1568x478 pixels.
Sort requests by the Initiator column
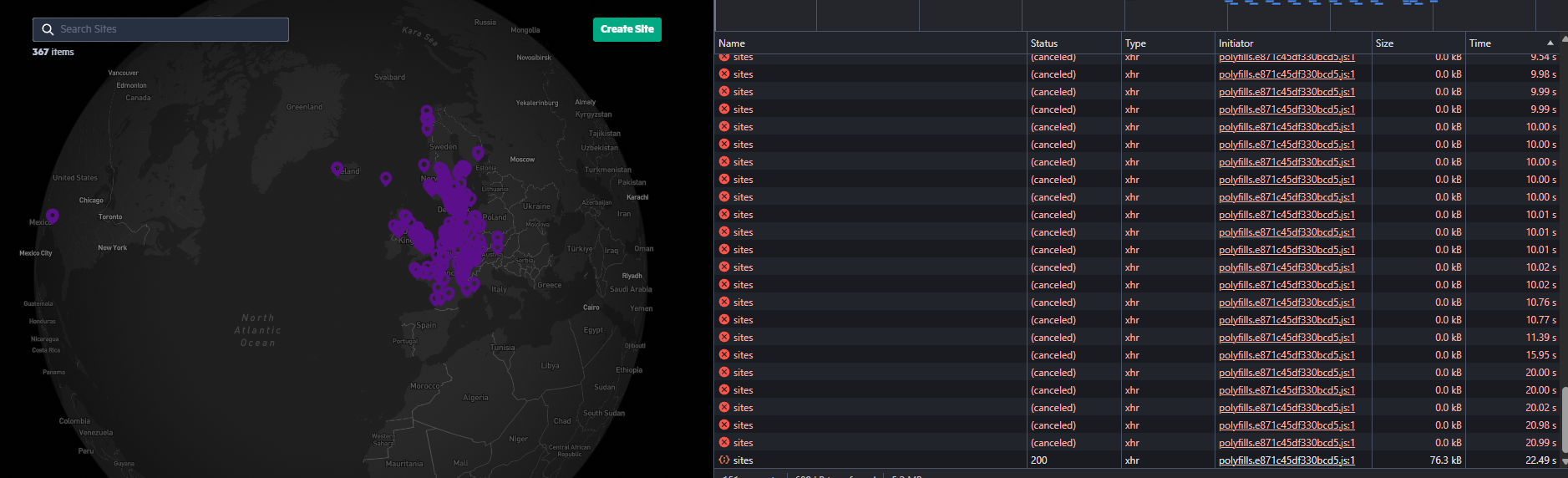click(x=1293, y=43)
